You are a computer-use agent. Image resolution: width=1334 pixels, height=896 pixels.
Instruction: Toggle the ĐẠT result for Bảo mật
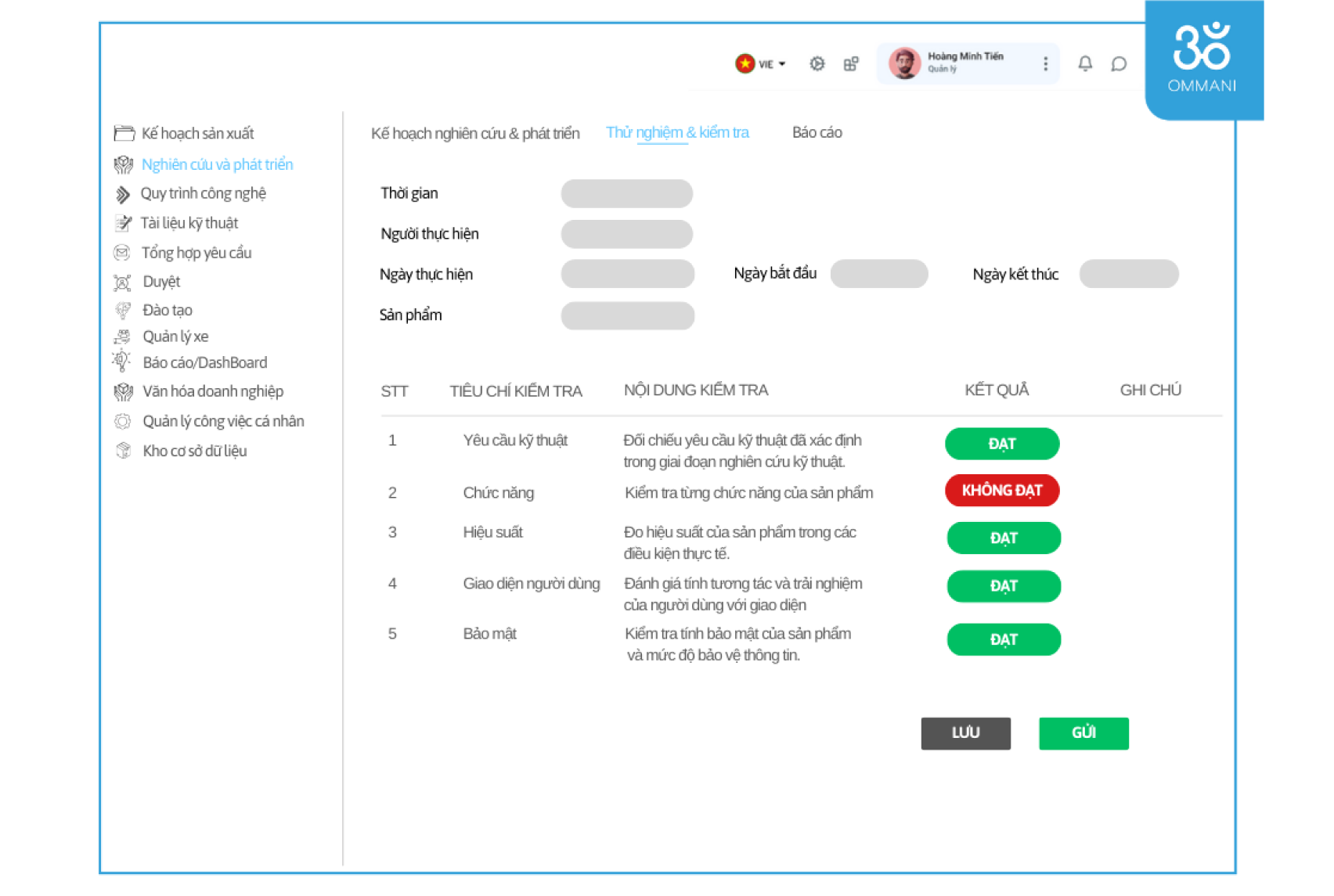[1004, 639]
